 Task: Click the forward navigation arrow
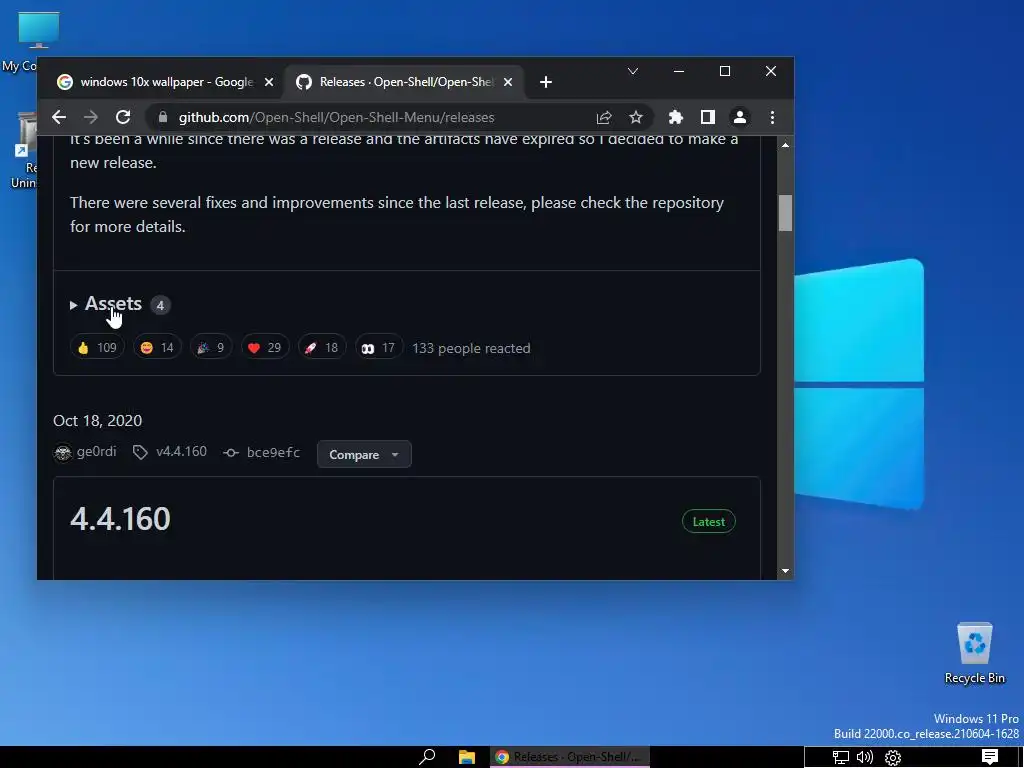91,118
